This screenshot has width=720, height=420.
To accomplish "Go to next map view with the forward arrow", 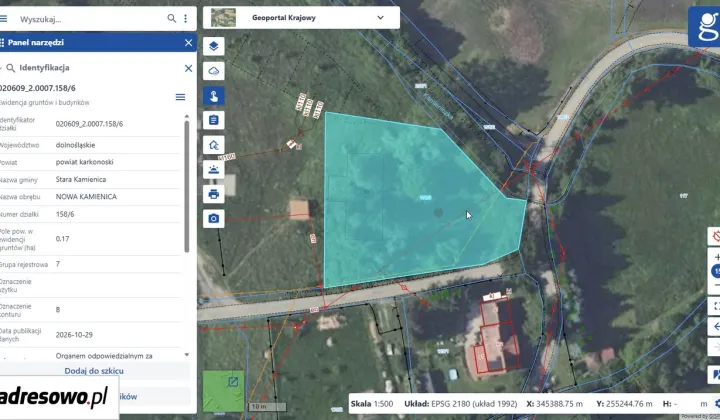I will click(x=714, y=347).
